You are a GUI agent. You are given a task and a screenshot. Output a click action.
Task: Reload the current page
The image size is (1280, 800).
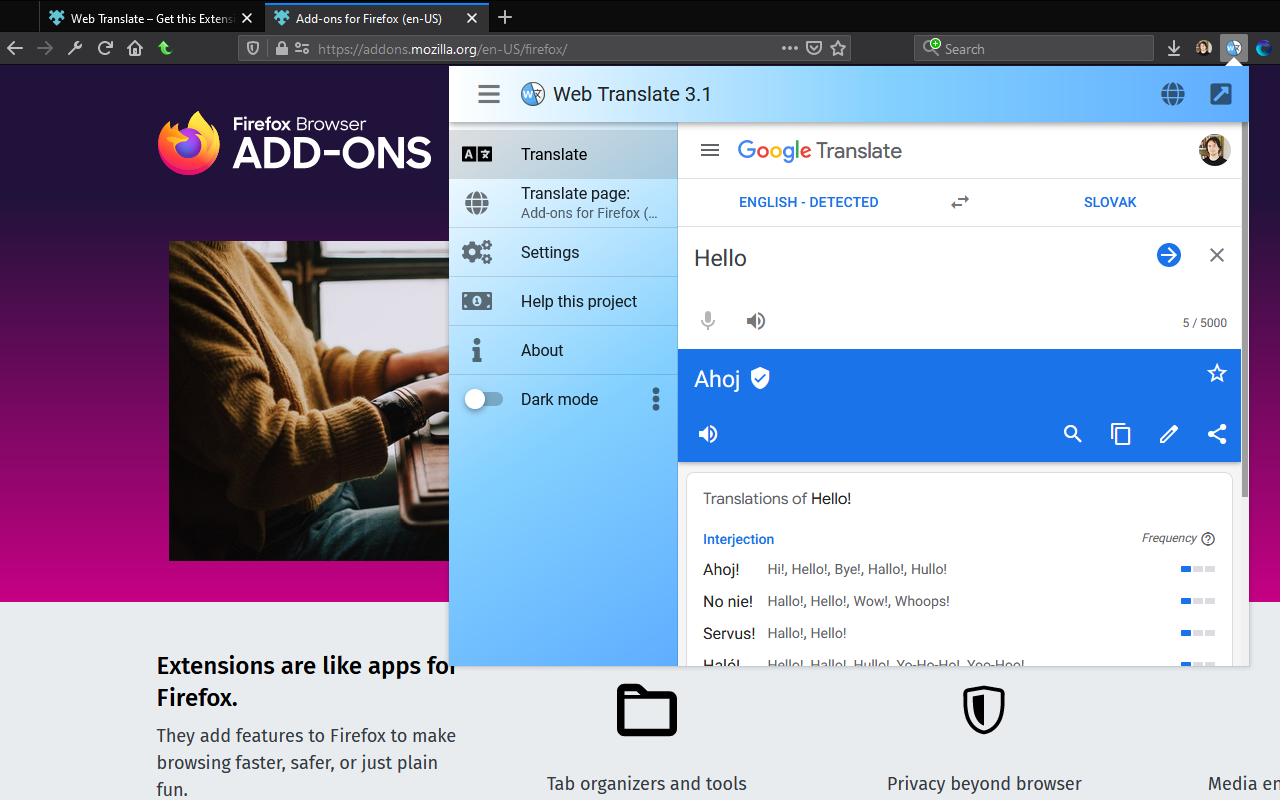(x=105, y=48)
